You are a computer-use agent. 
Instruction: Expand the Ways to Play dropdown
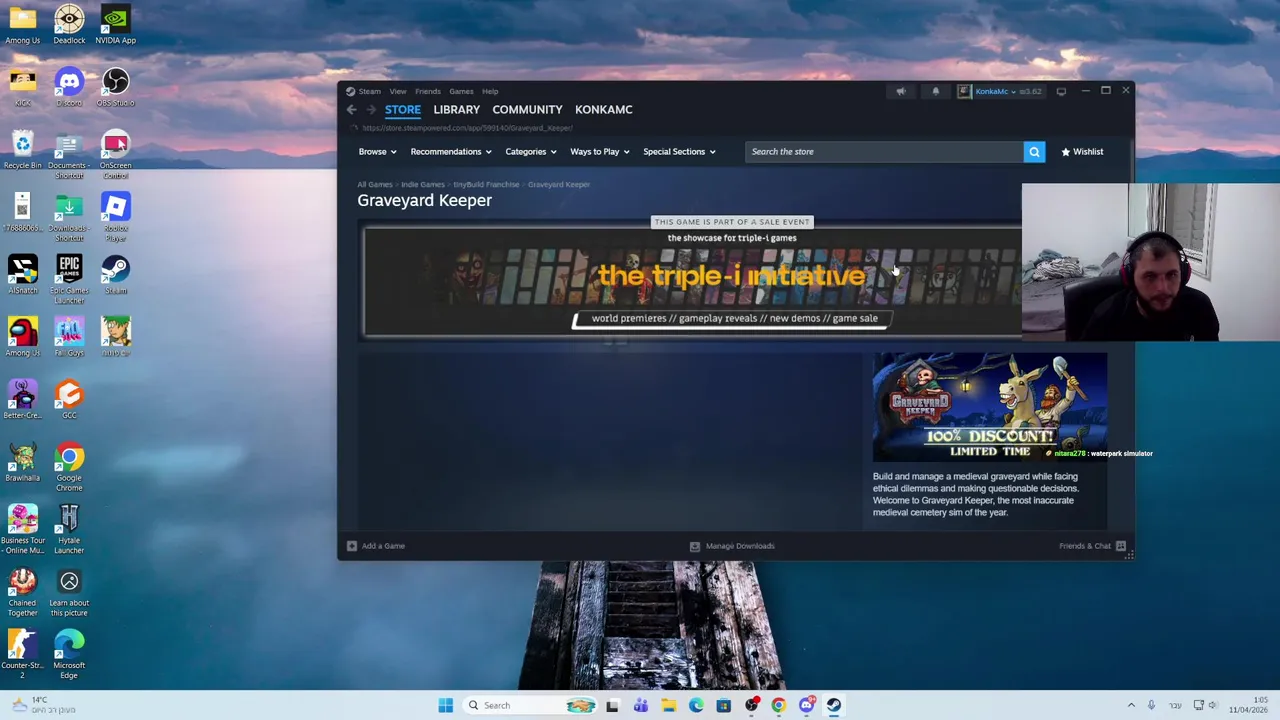coord(600,152)
